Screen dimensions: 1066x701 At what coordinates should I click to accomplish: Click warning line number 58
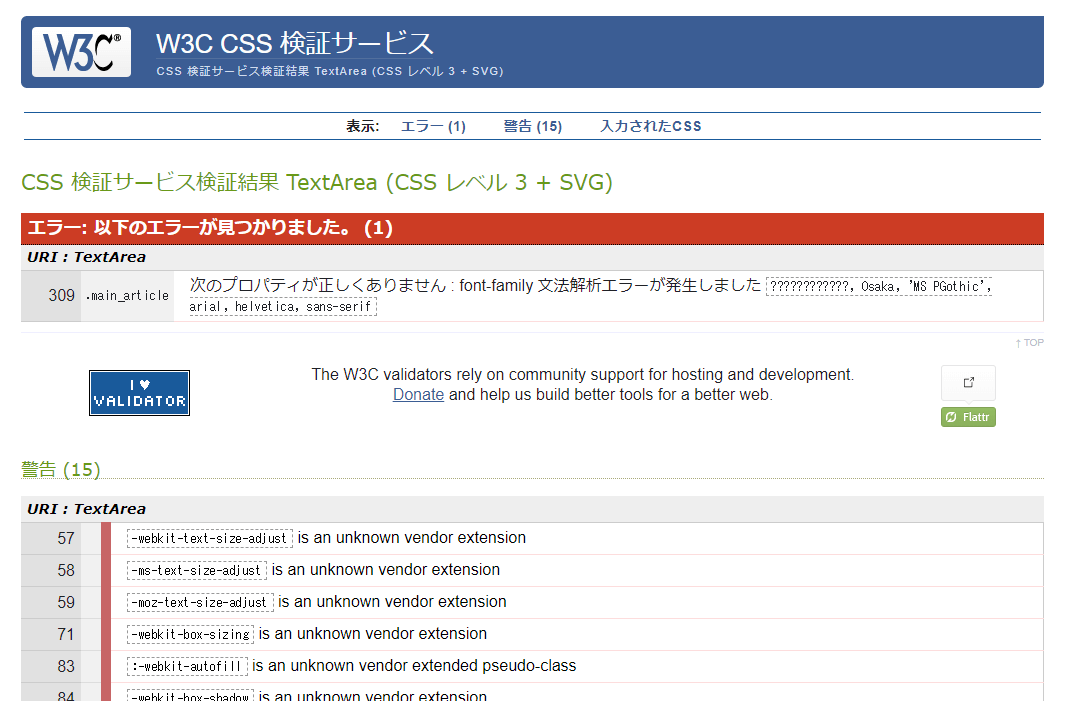pyautogui.click(x=66, y=570)
